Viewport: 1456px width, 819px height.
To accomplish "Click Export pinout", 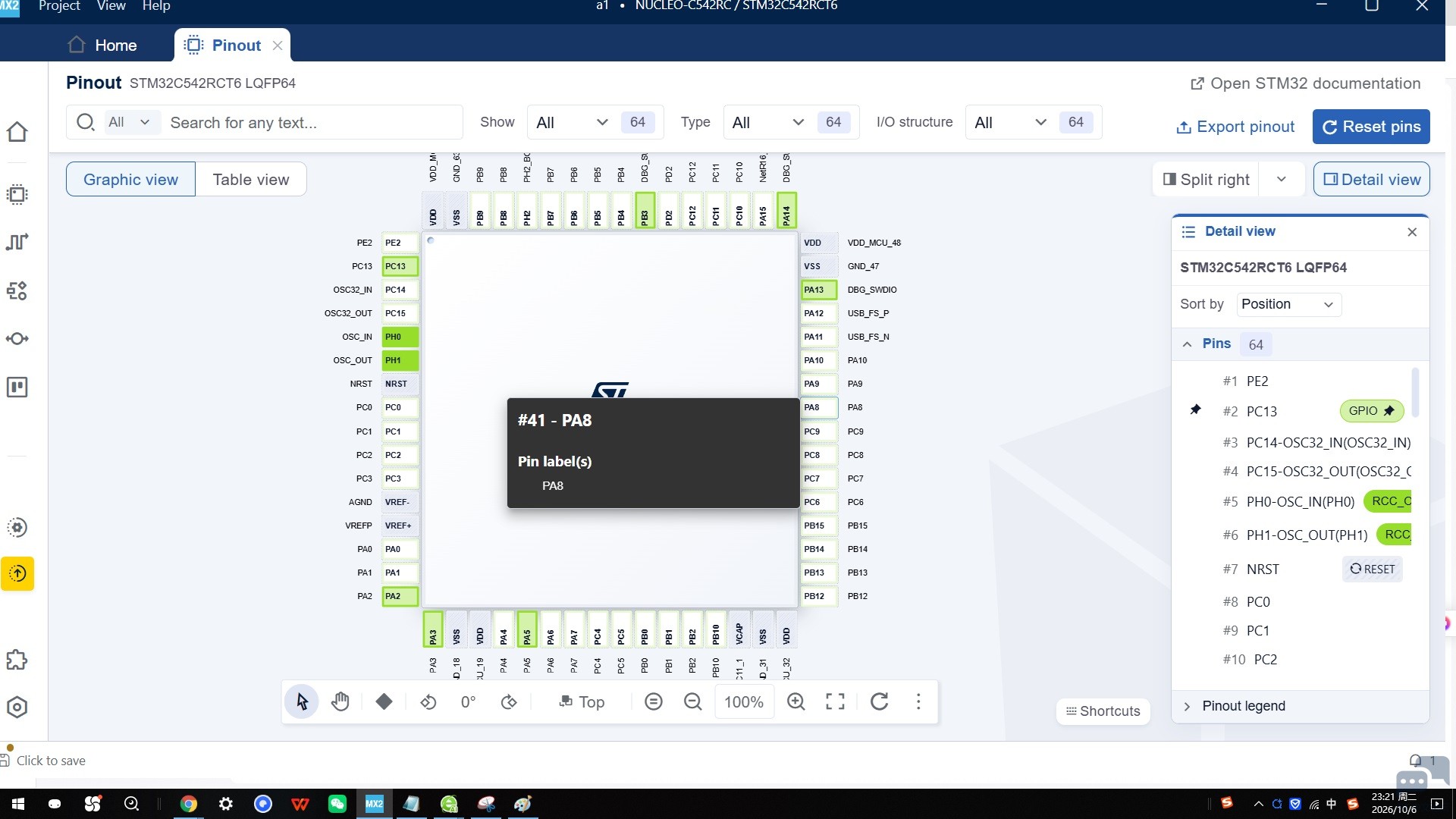I will pos(1235,127).
